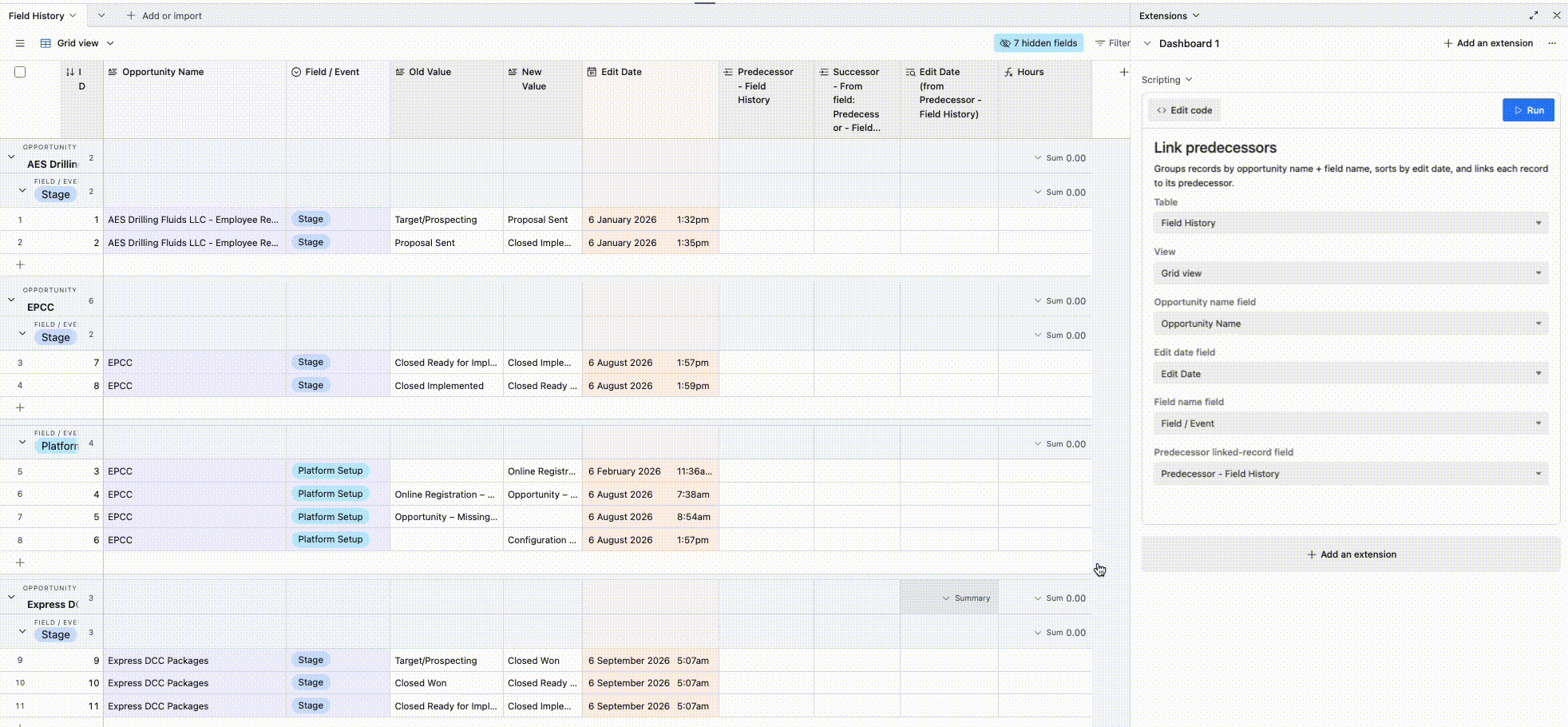Collapse the AES Drilling opportunity group
Screen dimensions: 1568x727
[11, 157]
